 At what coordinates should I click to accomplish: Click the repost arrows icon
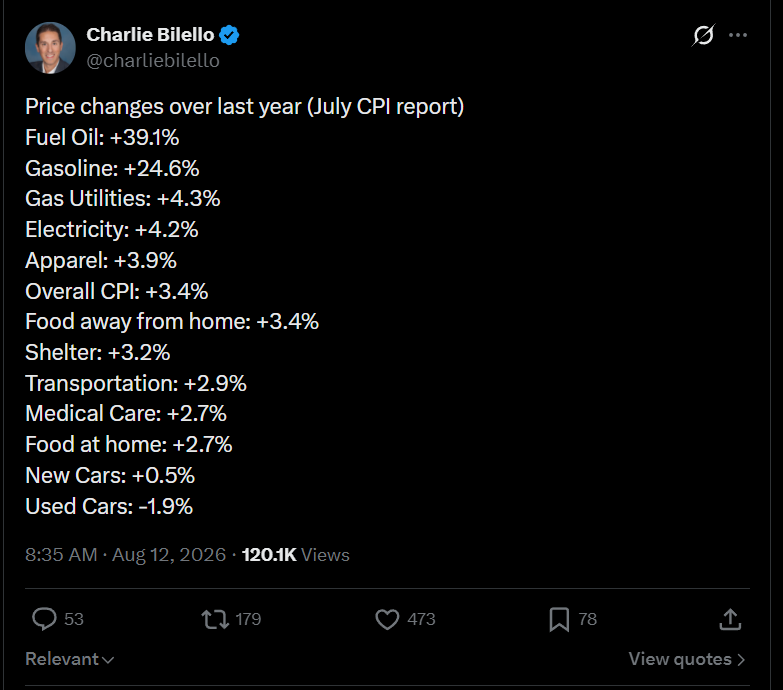(x=215, y=619)
